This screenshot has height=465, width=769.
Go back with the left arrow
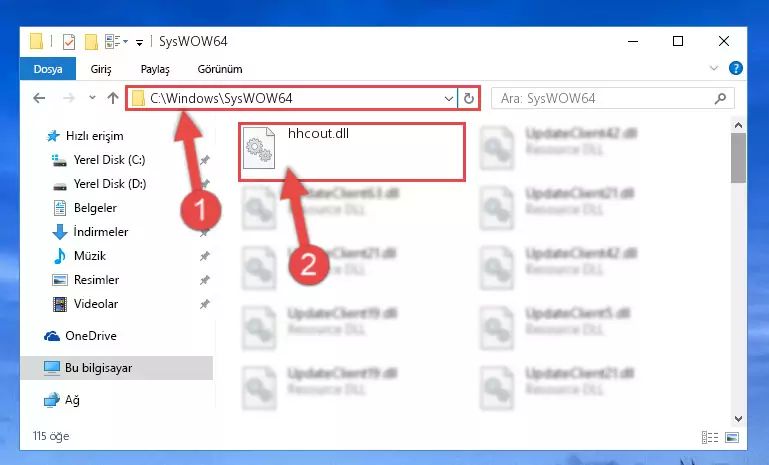coord(39,98)
